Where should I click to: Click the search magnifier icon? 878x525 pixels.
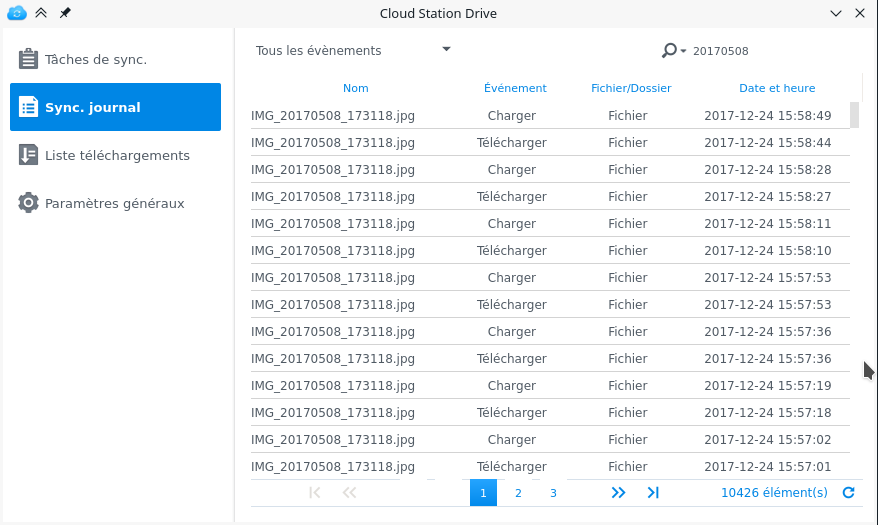coord(669,50)
